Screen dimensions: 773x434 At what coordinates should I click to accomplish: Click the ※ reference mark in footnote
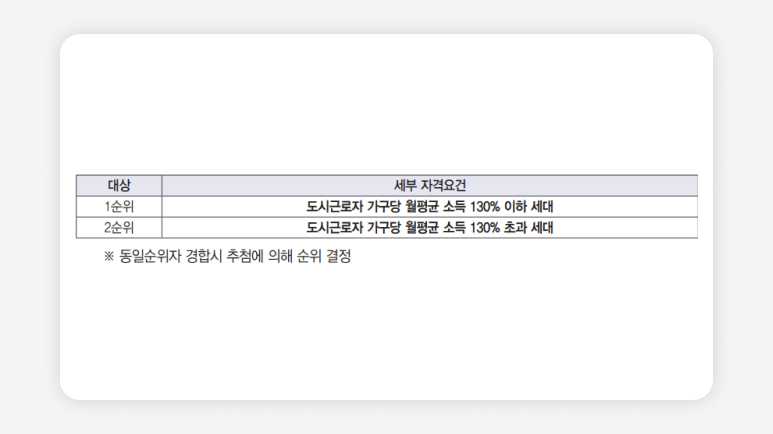tap(109, 257)
